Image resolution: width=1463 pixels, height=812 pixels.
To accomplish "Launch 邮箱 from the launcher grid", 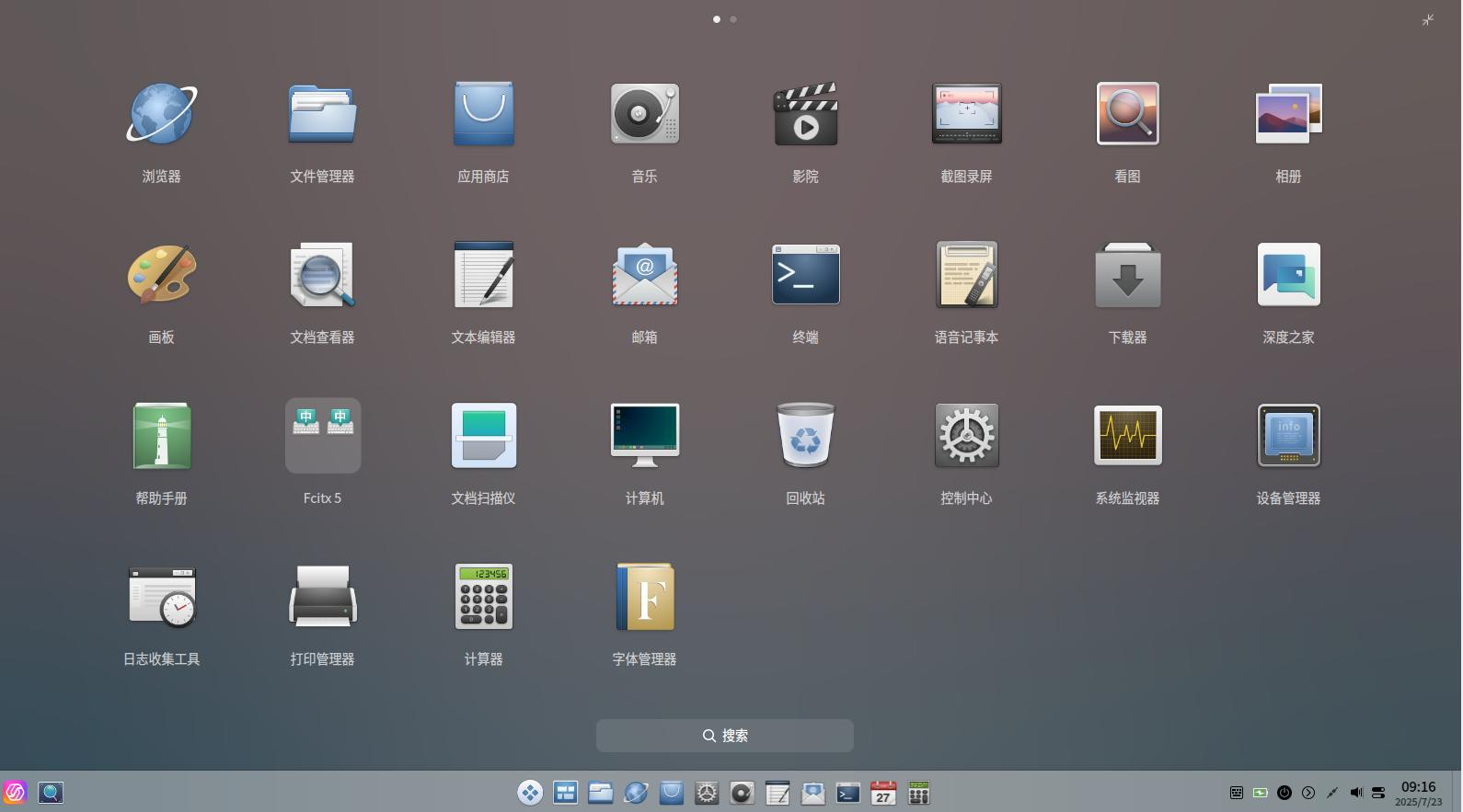I will [x=644, y=275].
